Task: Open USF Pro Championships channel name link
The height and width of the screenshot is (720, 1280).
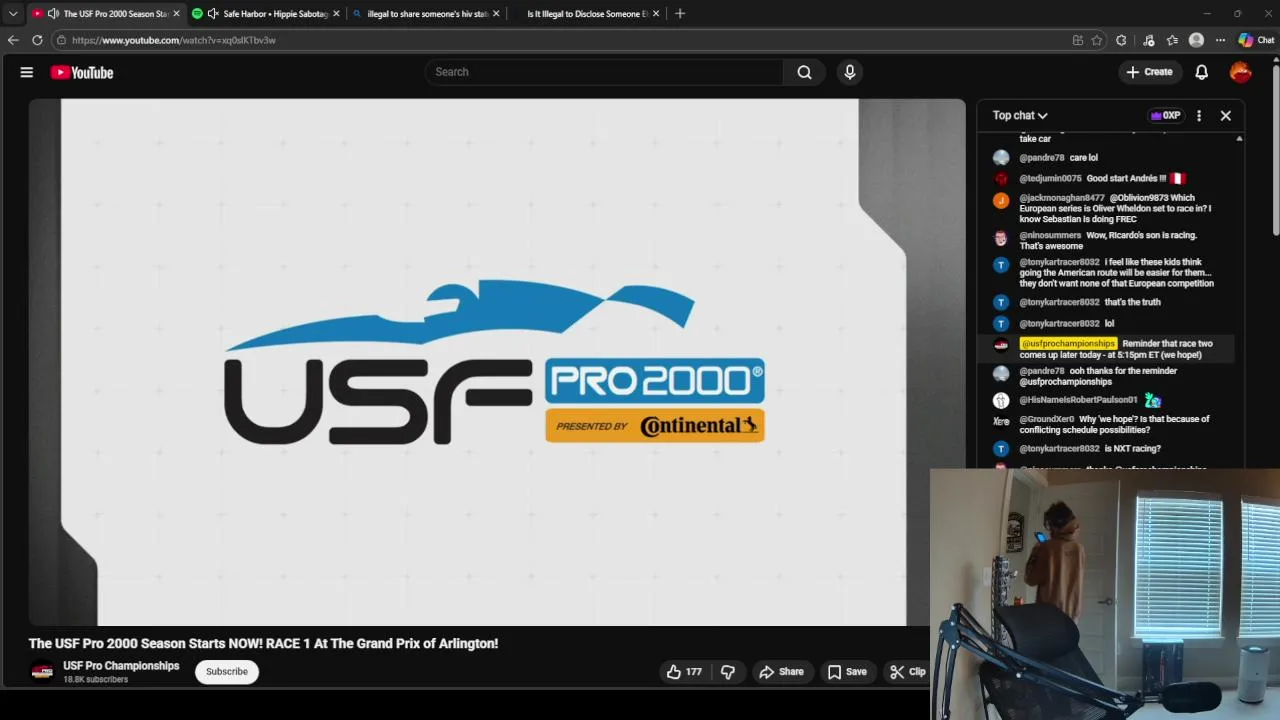Action: point(121,666)
